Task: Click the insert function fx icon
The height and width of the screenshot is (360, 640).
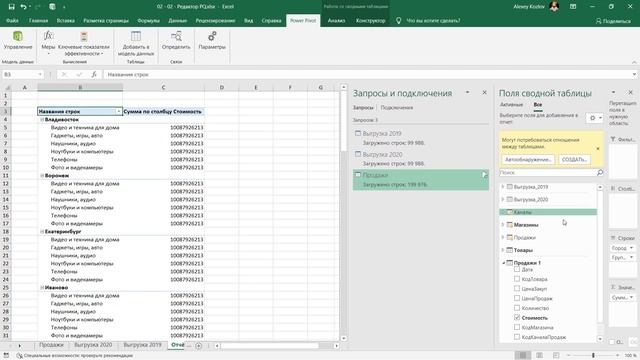Action: [x=94, y=74]
